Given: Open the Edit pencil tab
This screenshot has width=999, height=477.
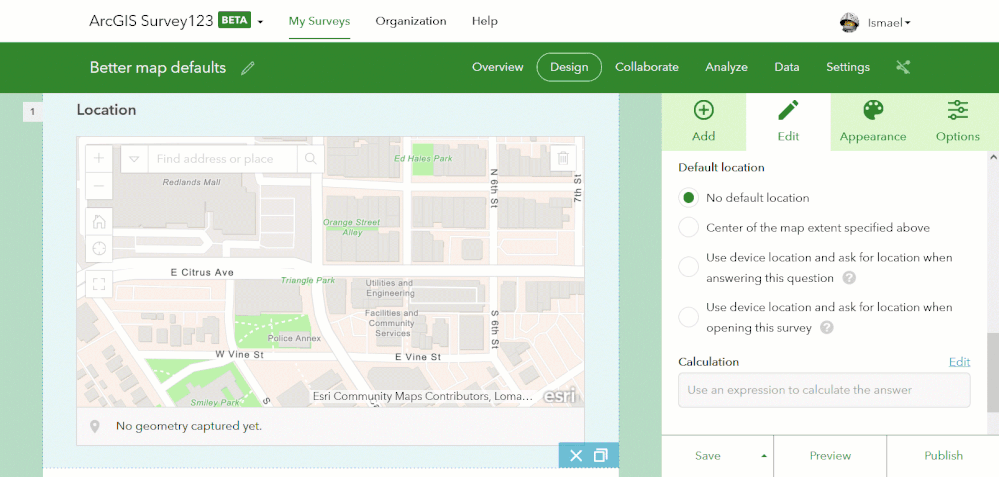Looking at the screenshot, I should point(788,122).
